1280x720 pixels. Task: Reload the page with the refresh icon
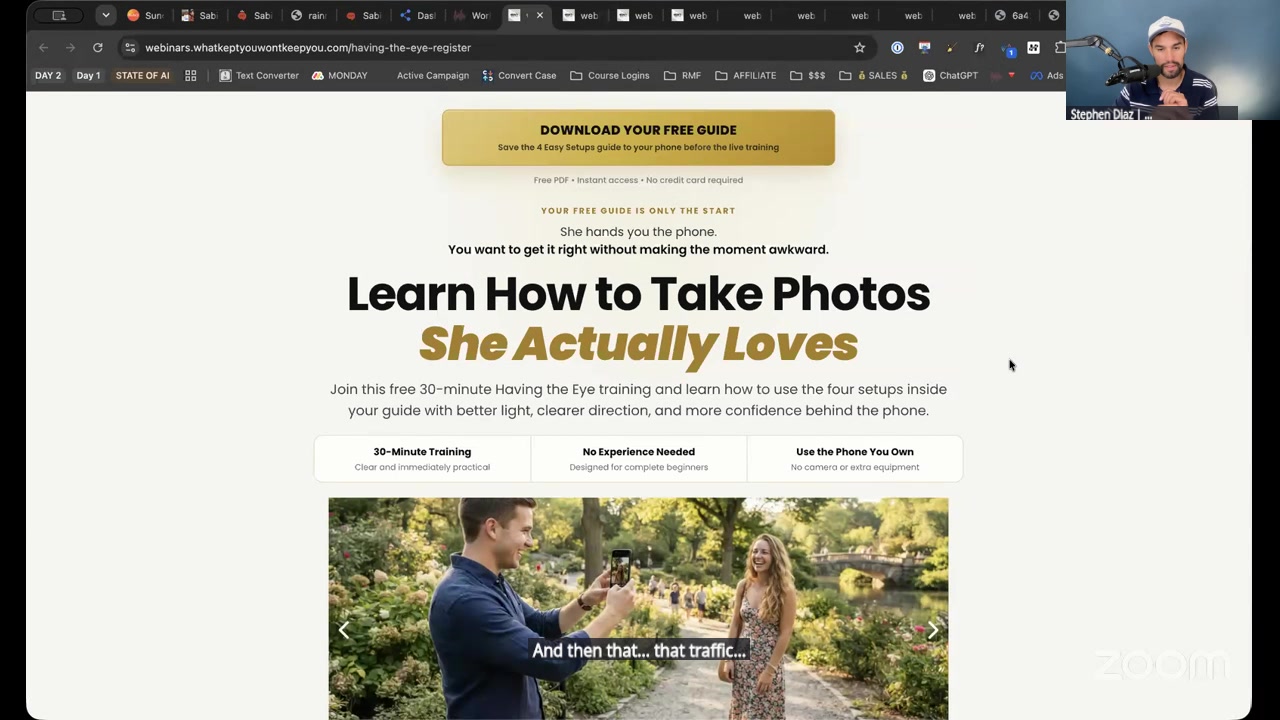tap(97, 47)
